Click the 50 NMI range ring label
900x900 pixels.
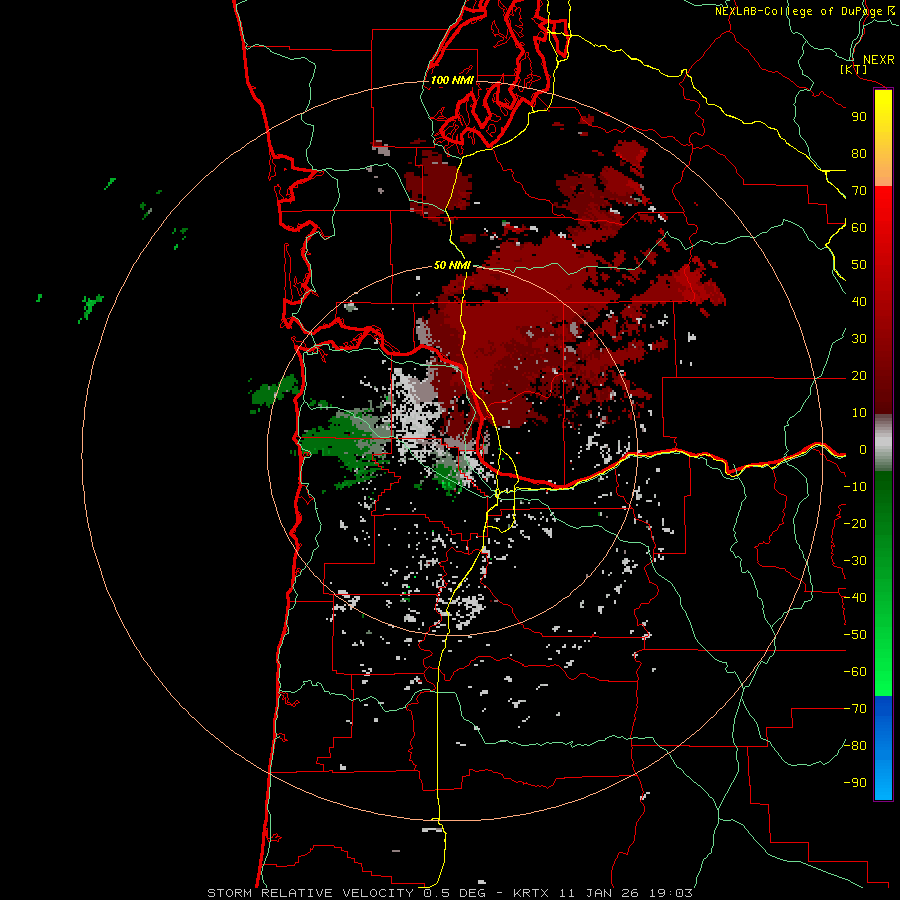point(452,265)
